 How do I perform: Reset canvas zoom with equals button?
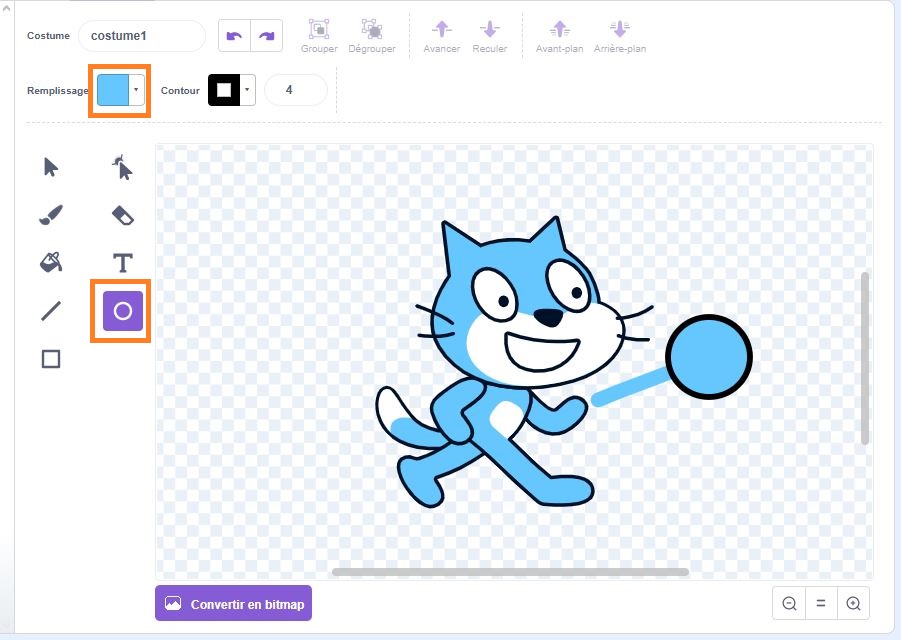coord(821,603)
